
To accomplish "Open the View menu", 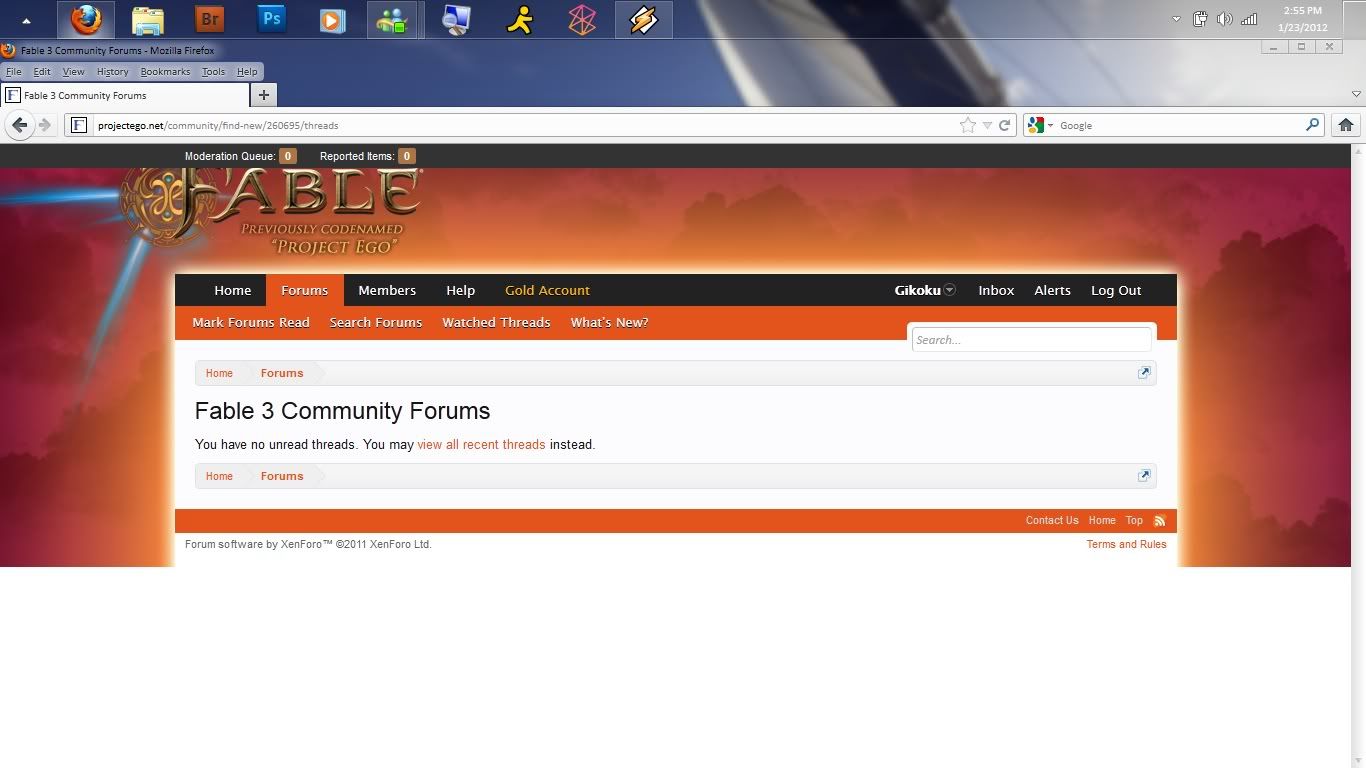I will (x=74, y=72).
